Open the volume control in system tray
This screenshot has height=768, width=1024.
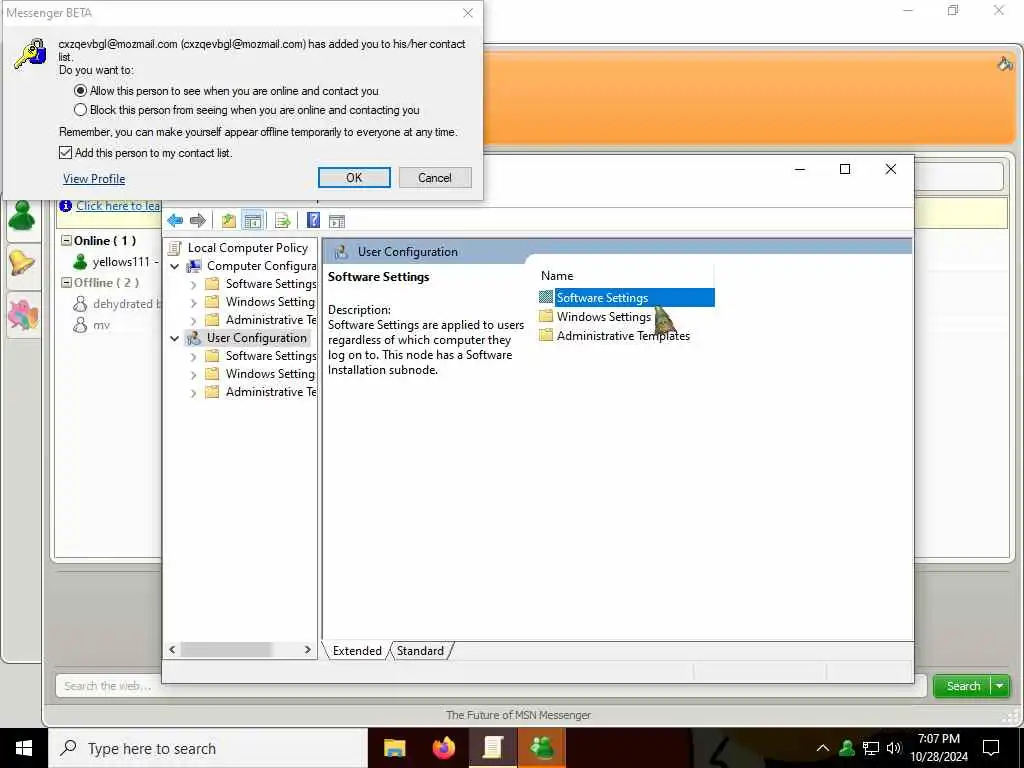[x=894, y=748]
